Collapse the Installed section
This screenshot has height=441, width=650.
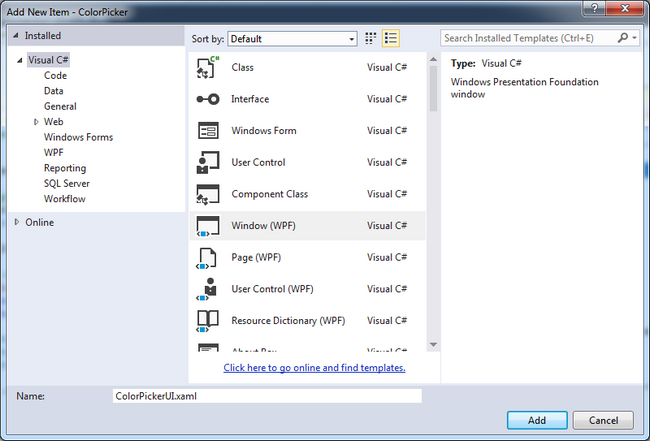coord(16,36)
